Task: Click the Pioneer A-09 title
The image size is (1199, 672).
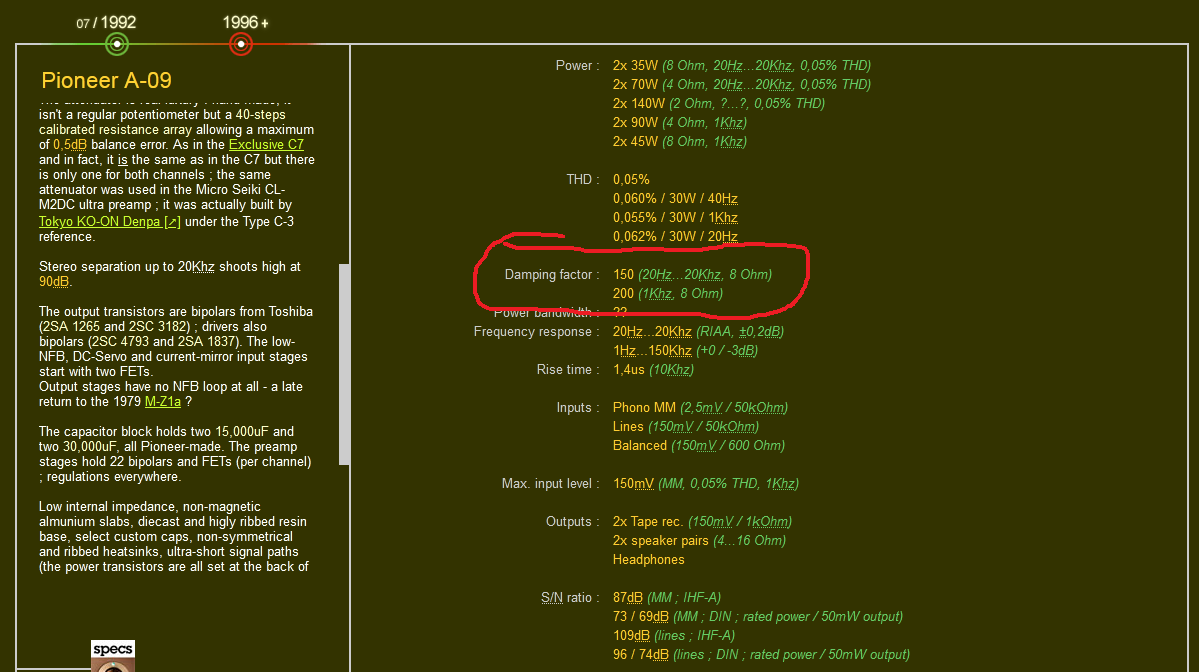Action: (106, 80)
